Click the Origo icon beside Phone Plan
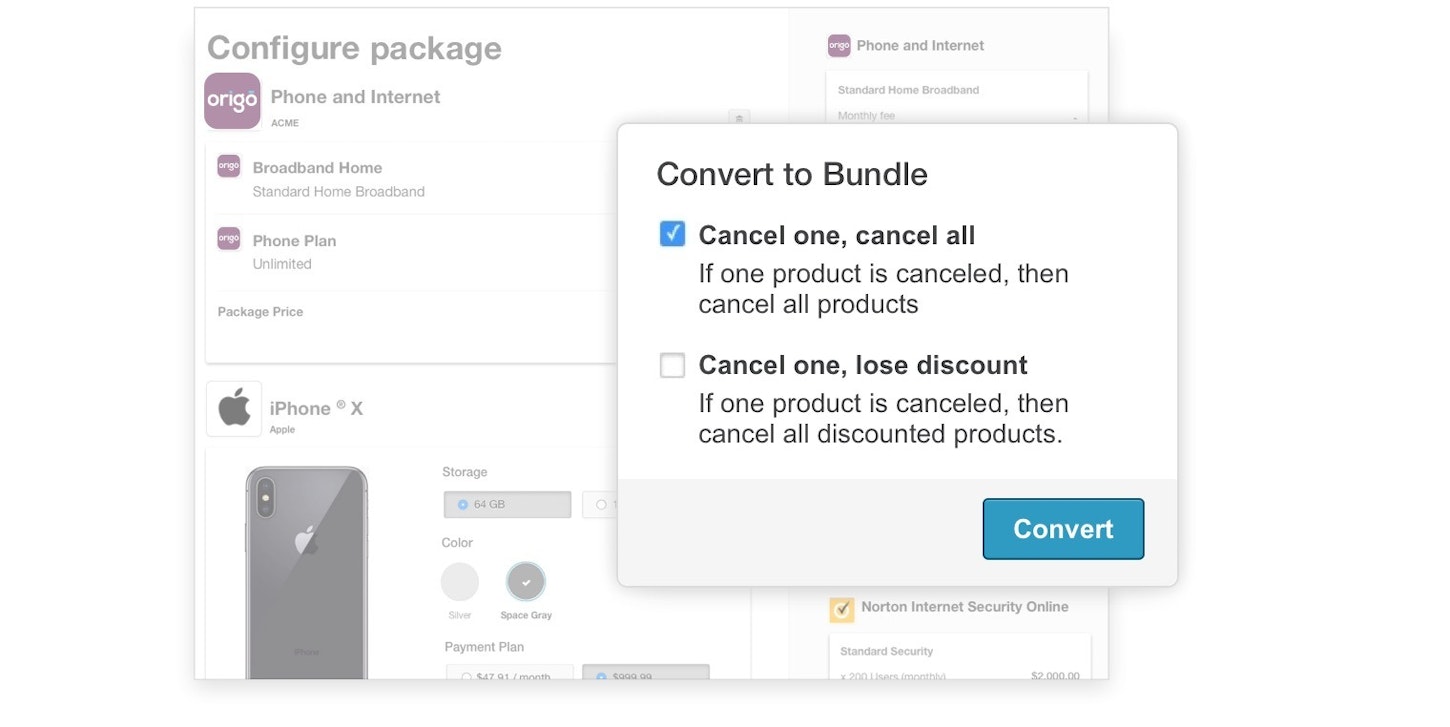Image resolution: width=1450 pixels, height=727 pixels. pos(229,239)
